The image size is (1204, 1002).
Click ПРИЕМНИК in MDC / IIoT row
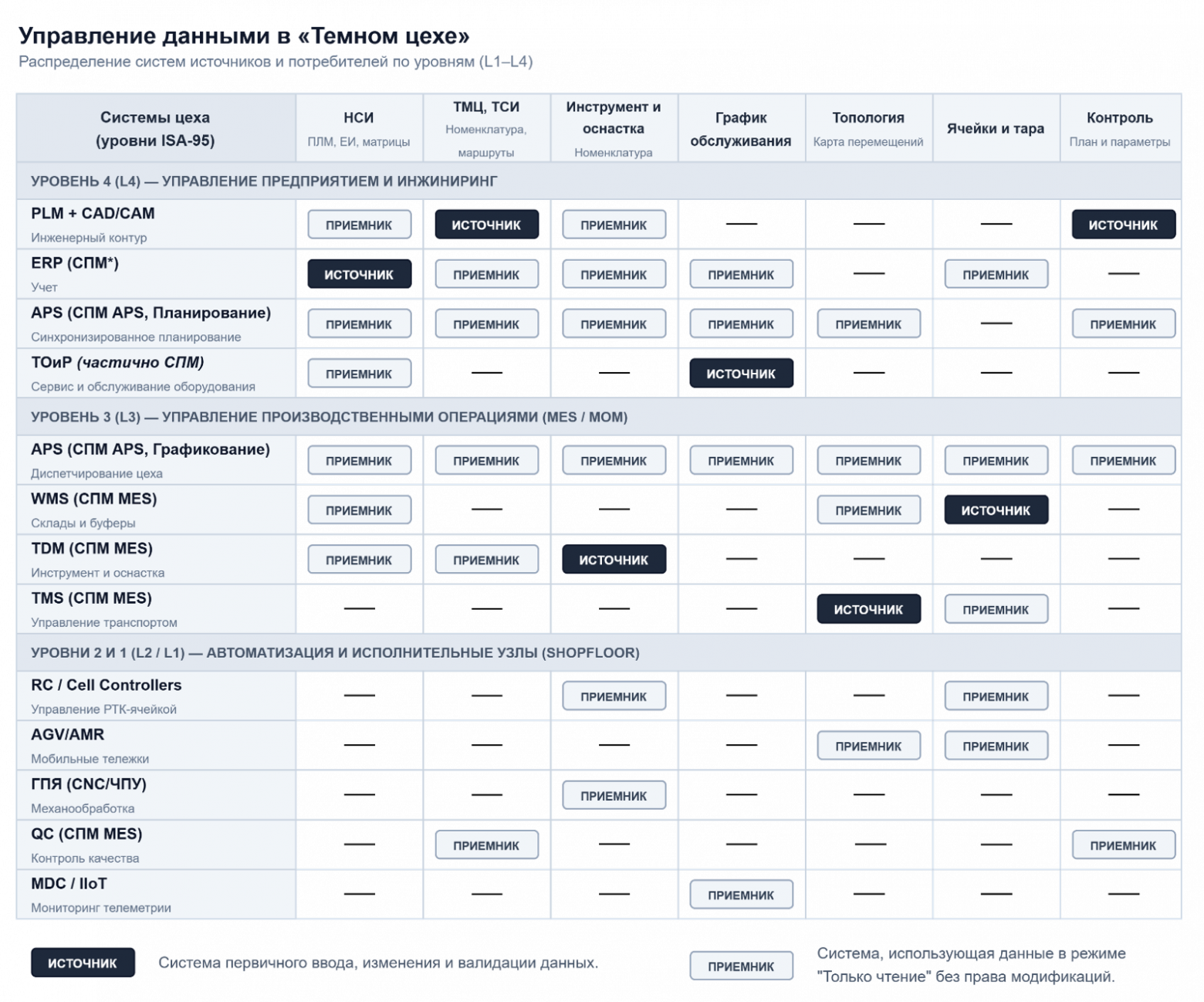coord(741,895)
